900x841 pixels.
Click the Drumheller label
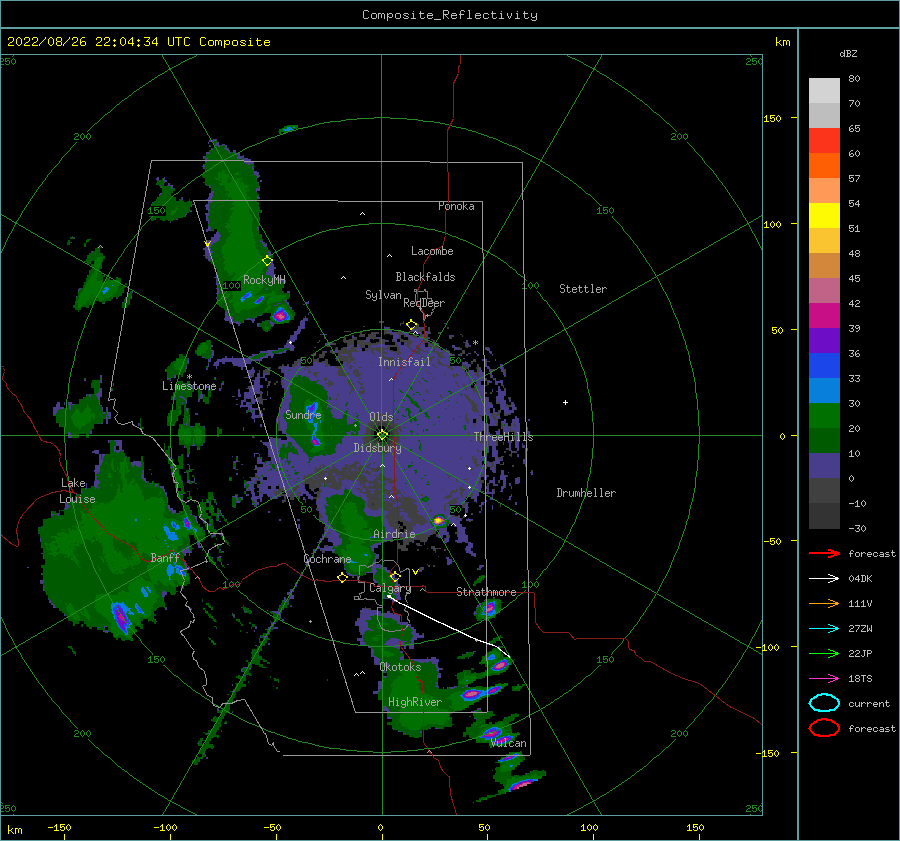586,493
